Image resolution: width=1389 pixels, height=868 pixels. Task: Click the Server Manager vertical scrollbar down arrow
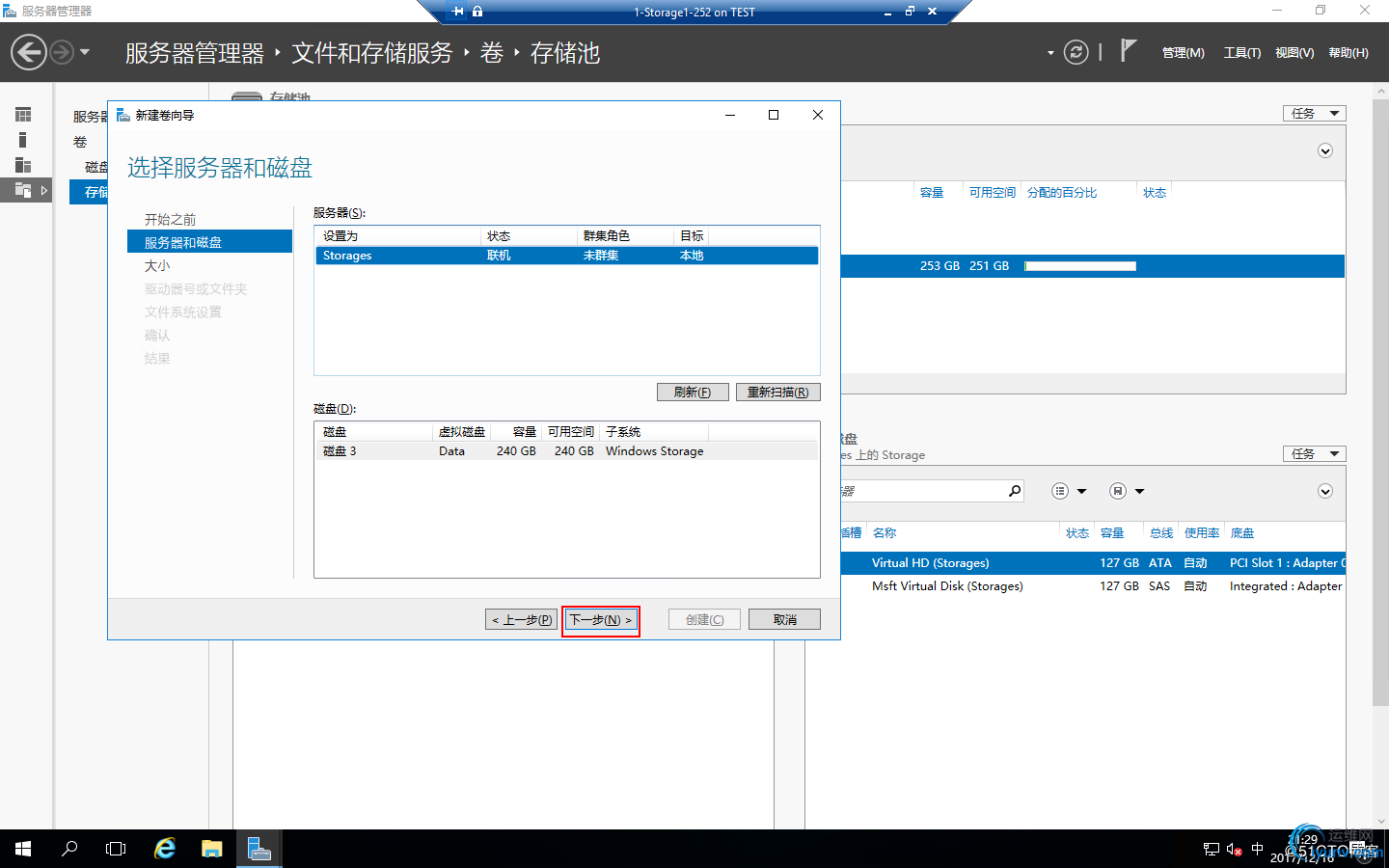1380,821
